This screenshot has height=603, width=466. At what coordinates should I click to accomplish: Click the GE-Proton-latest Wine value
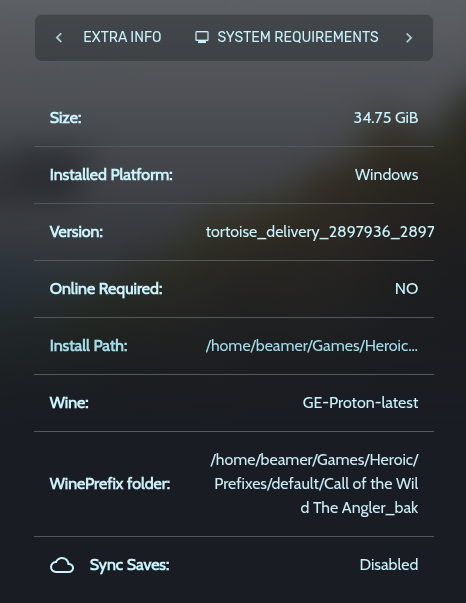point(360,403)
